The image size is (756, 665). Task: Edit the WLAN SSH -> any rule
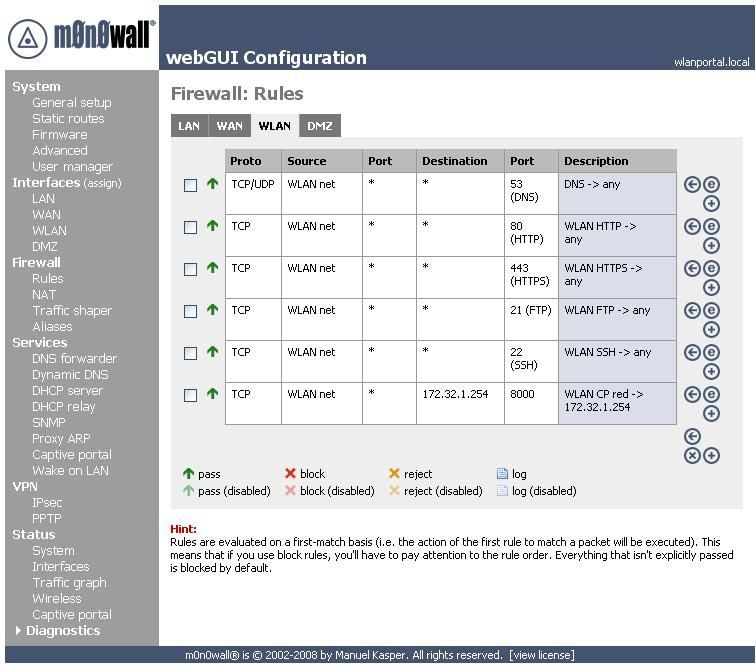(x=711, y=352)
